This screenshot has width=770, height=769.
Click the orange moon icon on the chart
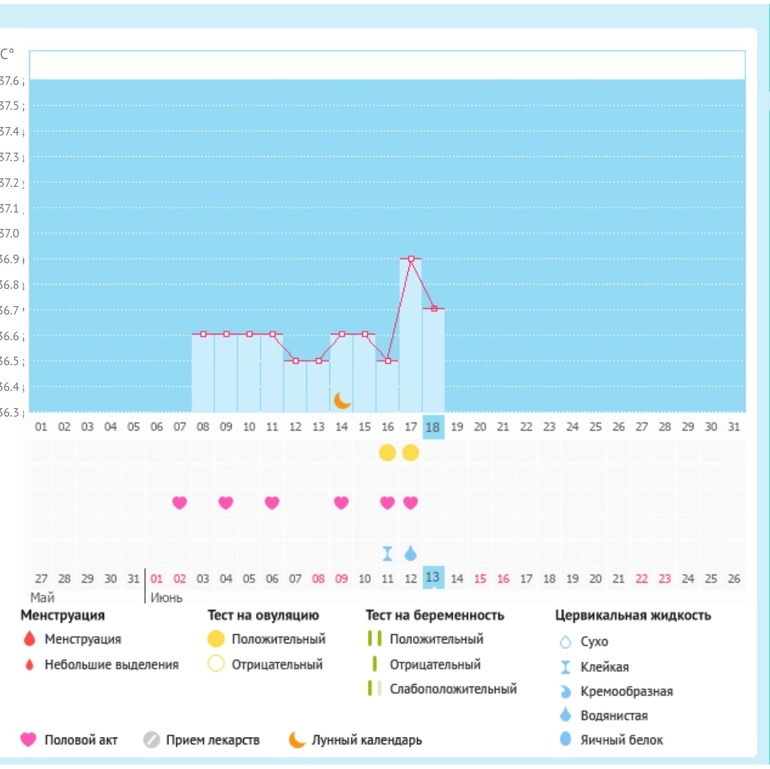coord(342,400)
